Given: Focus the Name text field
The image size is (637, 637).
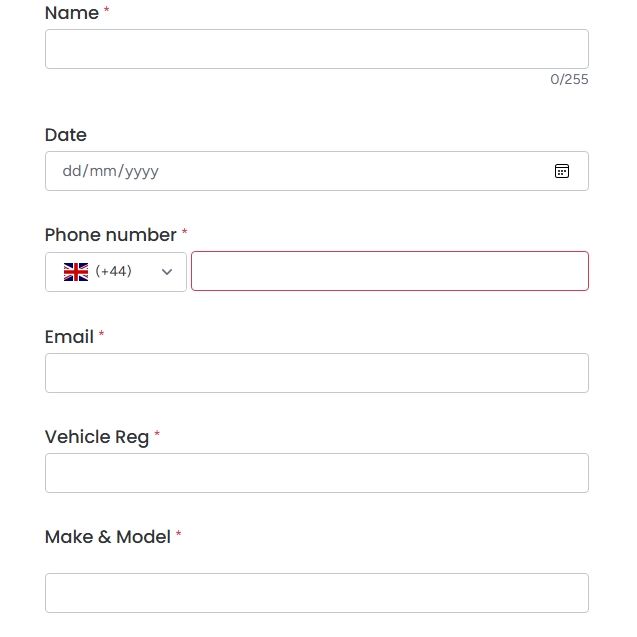Looking at the screenshot, I should coord(317,49).
